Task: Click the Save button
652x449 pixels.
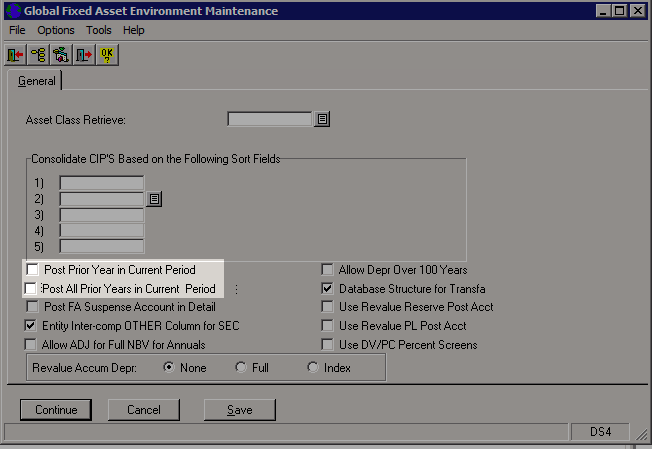Action: [x=239, y=410]
